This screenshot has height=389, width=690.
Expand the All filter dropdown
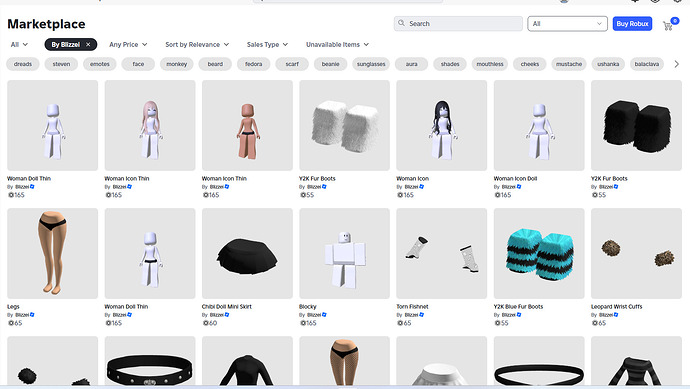(19, 44)
